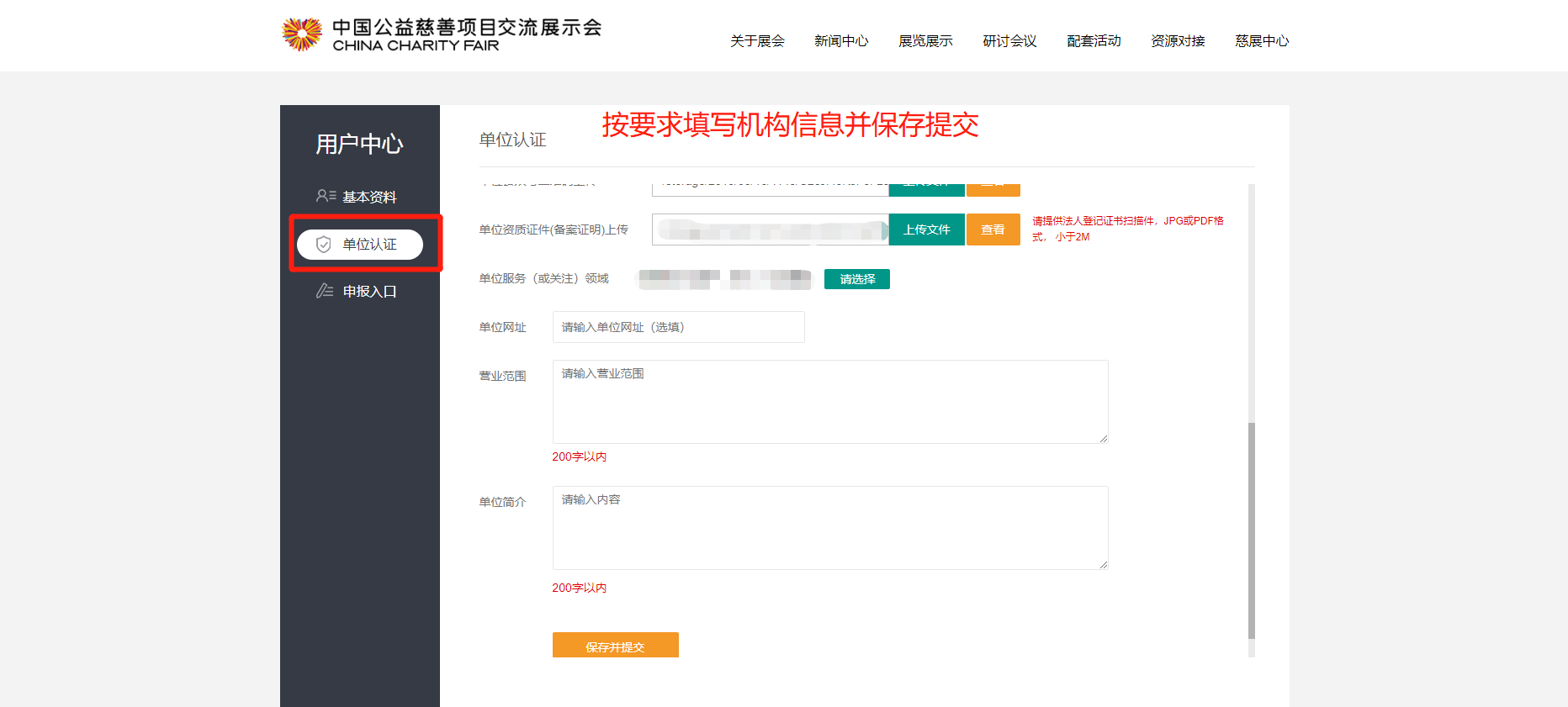
Task: Open the 慈展中心 menu item
Action: coord(1262,41)
